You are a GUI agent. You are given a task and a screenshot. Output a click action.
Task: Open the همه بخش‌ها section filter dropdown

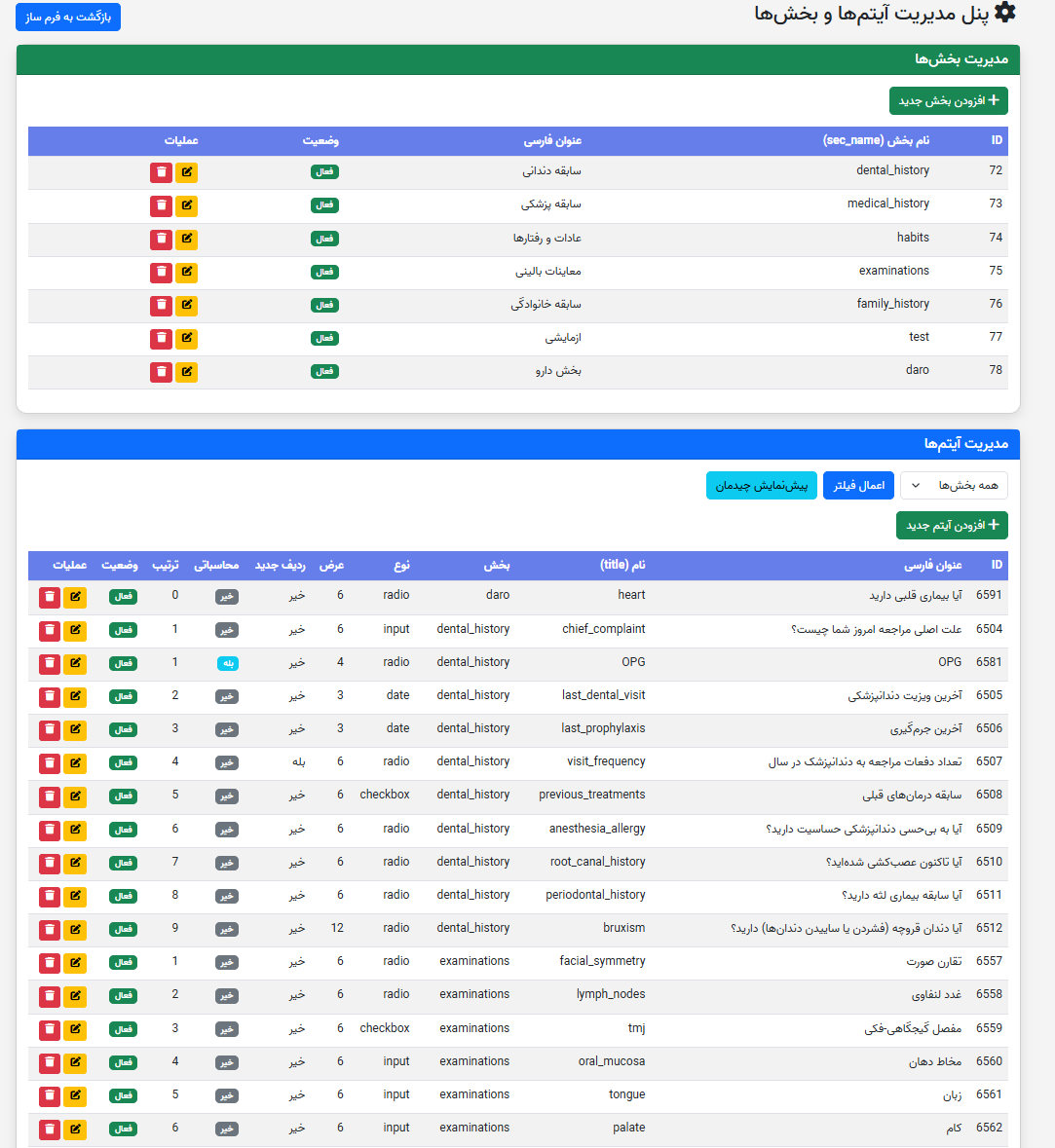coord(954,486)
